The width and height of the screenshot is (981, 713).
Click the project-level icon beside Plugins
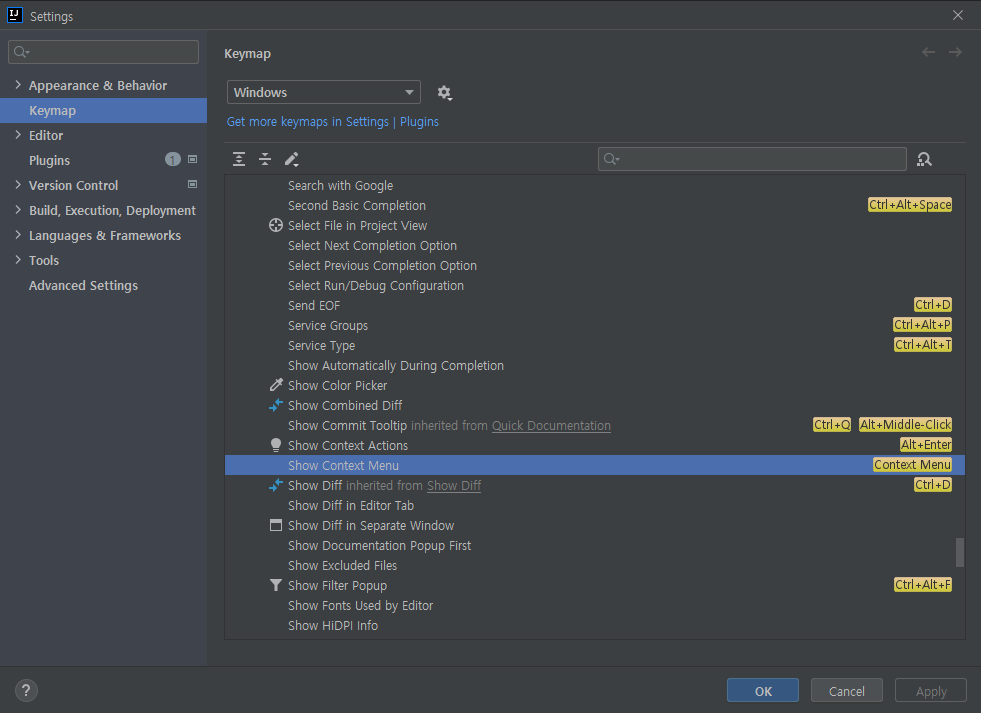tap(193, 159)
